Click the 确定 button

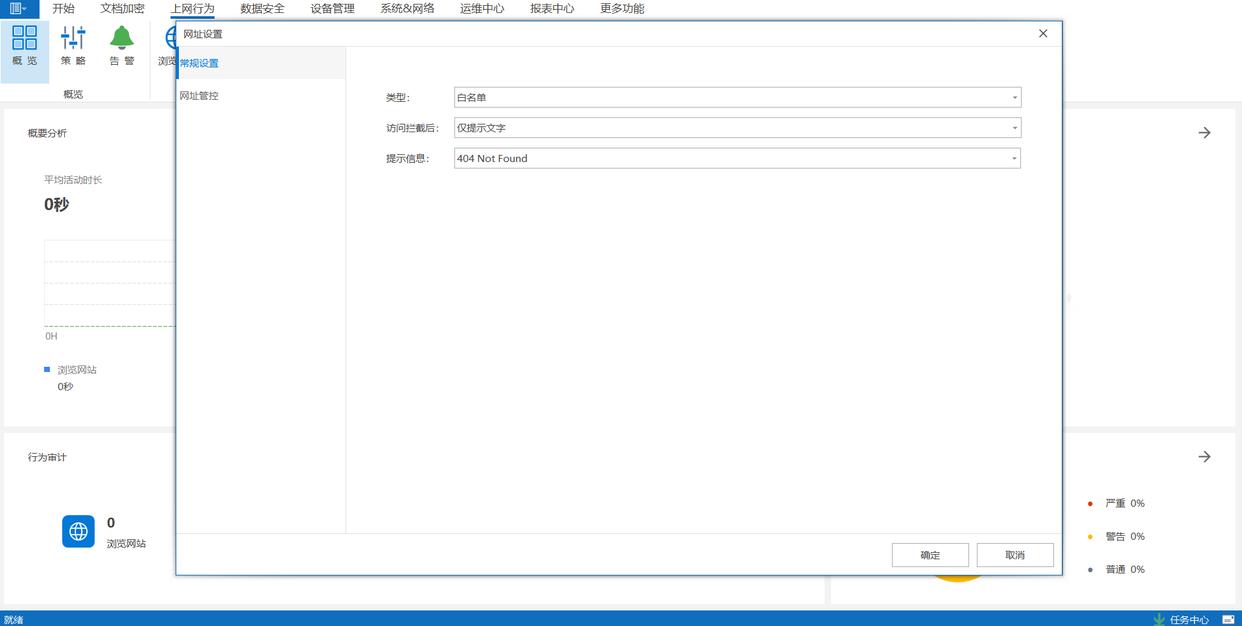point(930,555)
